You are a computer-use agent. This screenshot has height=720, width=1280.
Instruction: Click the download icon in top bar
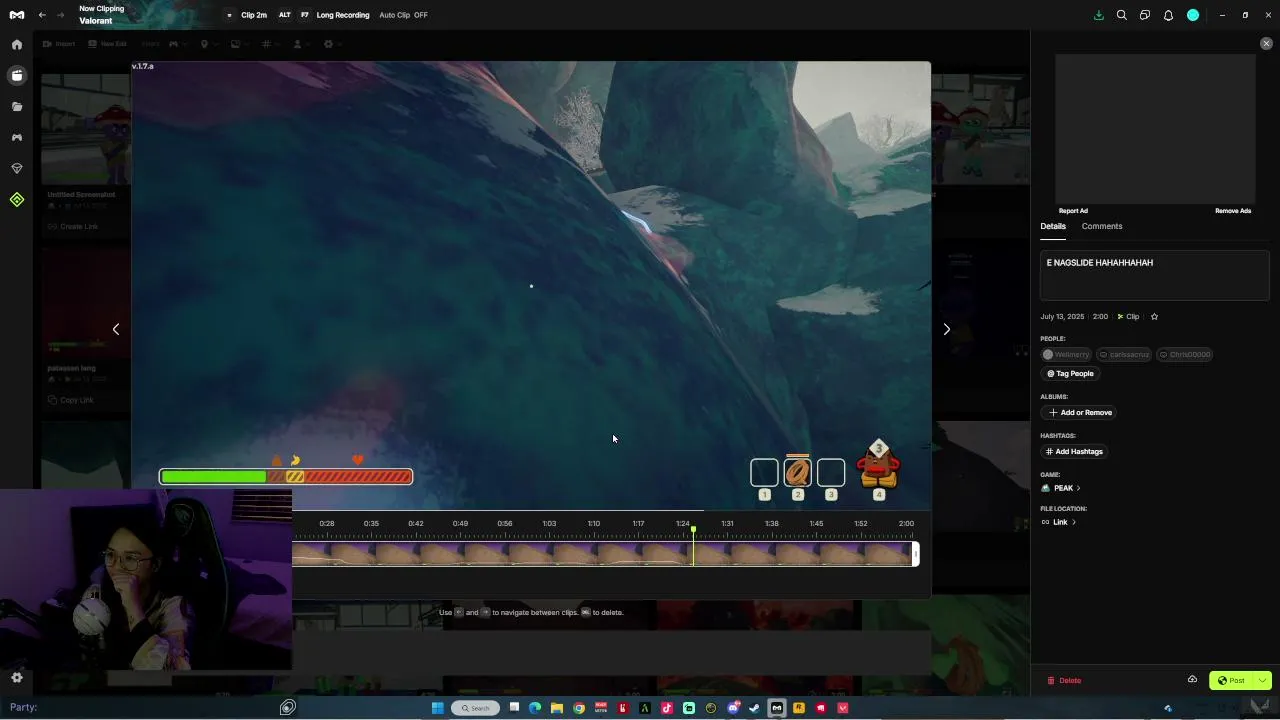pyautogui.click(x=1099, y=15)
